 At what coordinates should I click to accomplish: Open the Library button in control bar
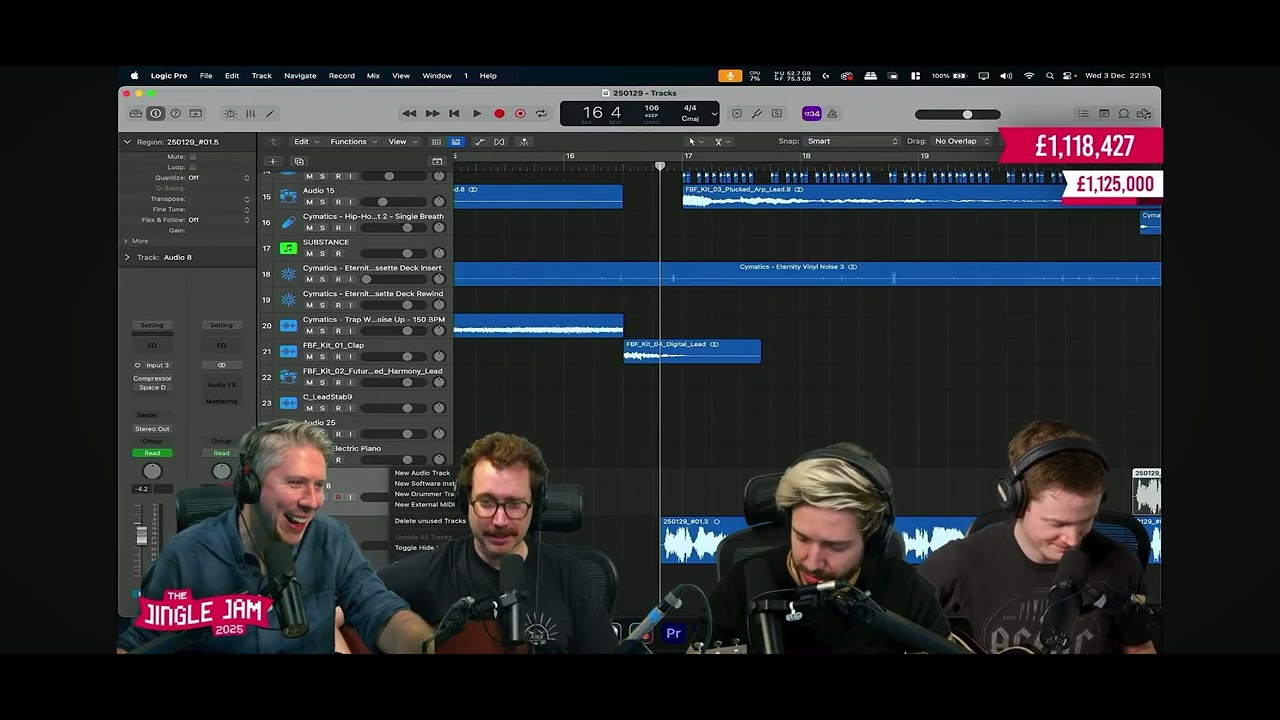[136, 114]
